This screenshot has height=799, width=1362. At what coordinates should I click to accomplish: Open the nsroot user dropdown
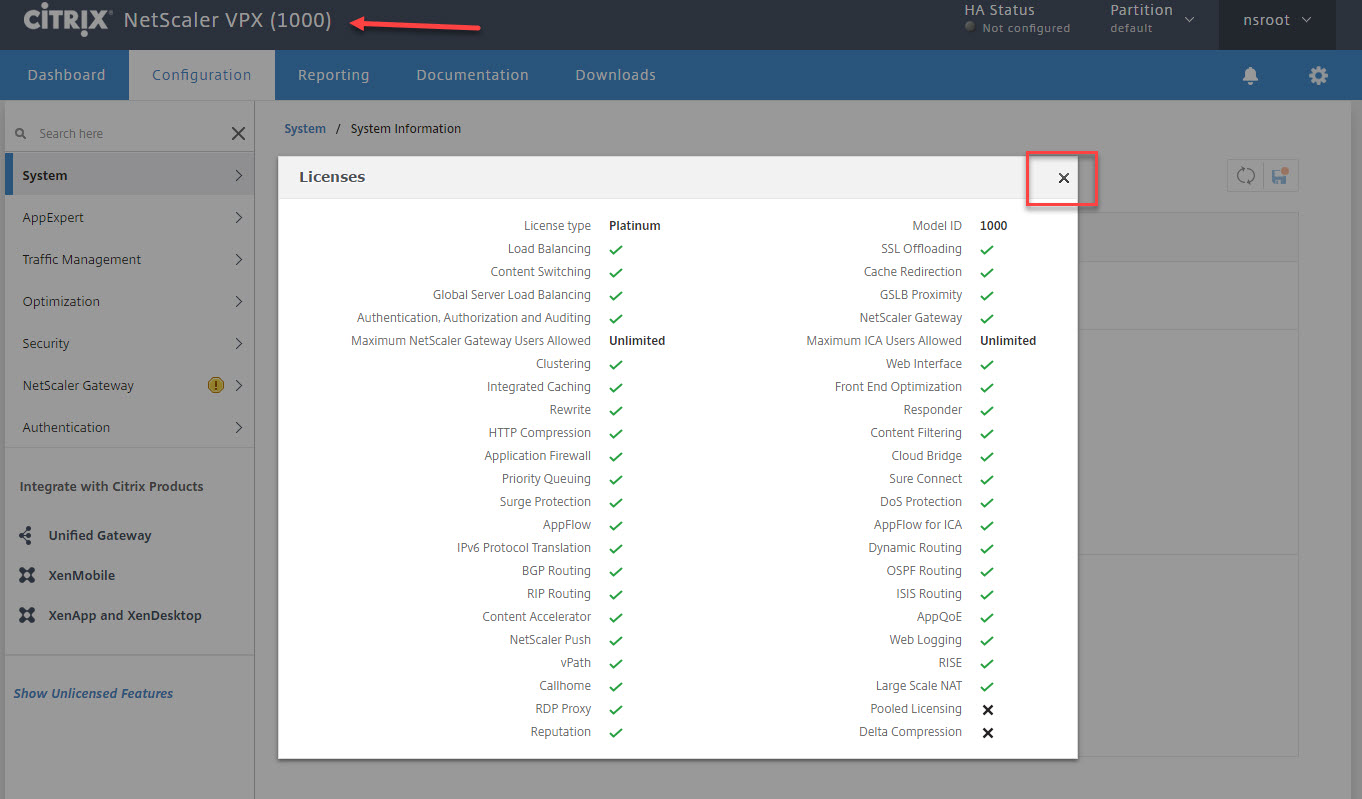click(x=1277, y=20)
